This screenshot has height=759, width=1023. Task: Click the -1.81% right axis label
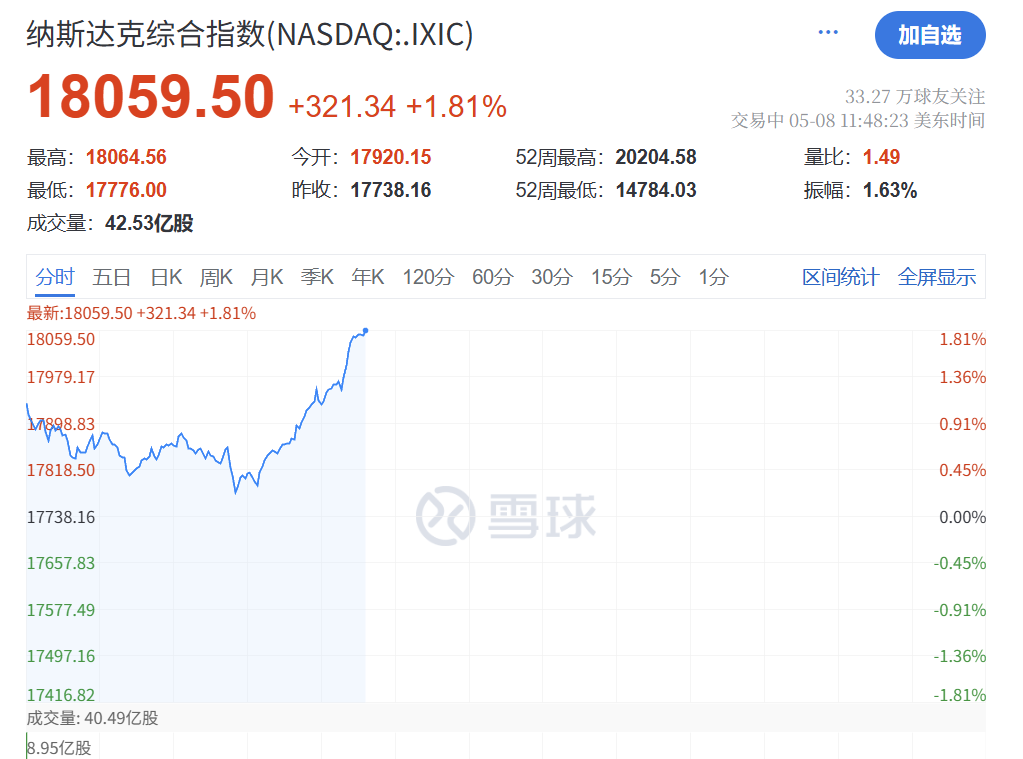(960, 695)
